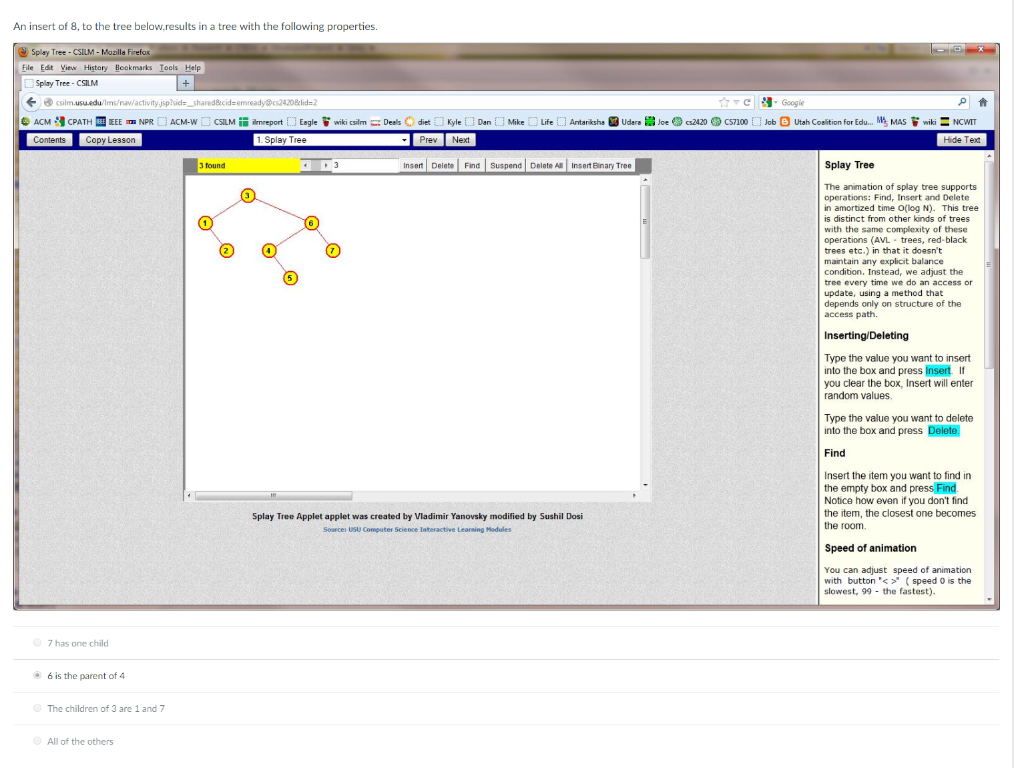The width and height of the screenshot is (1024, 768).
Task: Click the search magnifier icon in Google box
Action: 962,102
